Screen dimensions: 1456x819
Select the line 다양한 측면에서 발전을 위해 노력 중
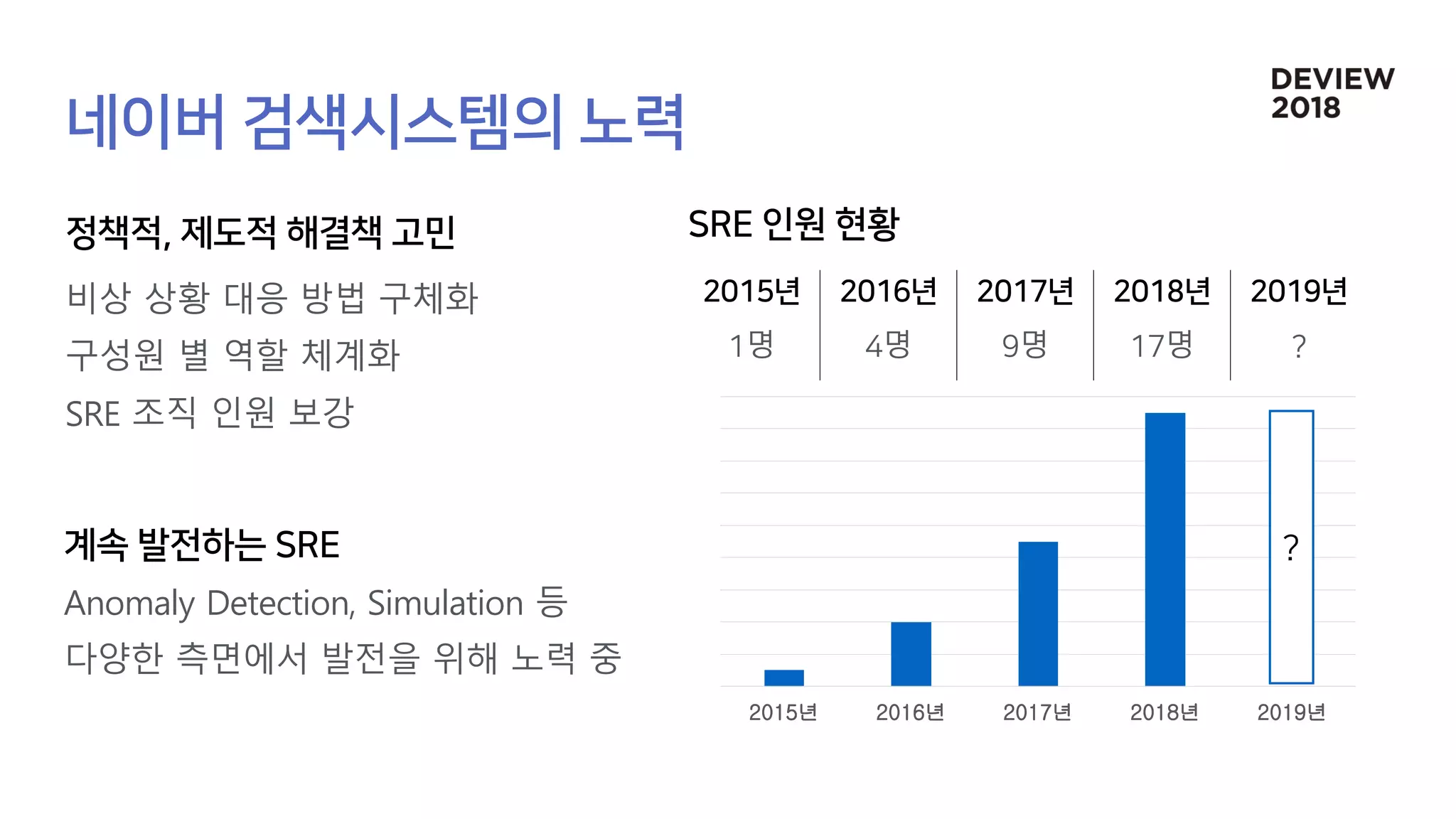(x=343, y=658)
